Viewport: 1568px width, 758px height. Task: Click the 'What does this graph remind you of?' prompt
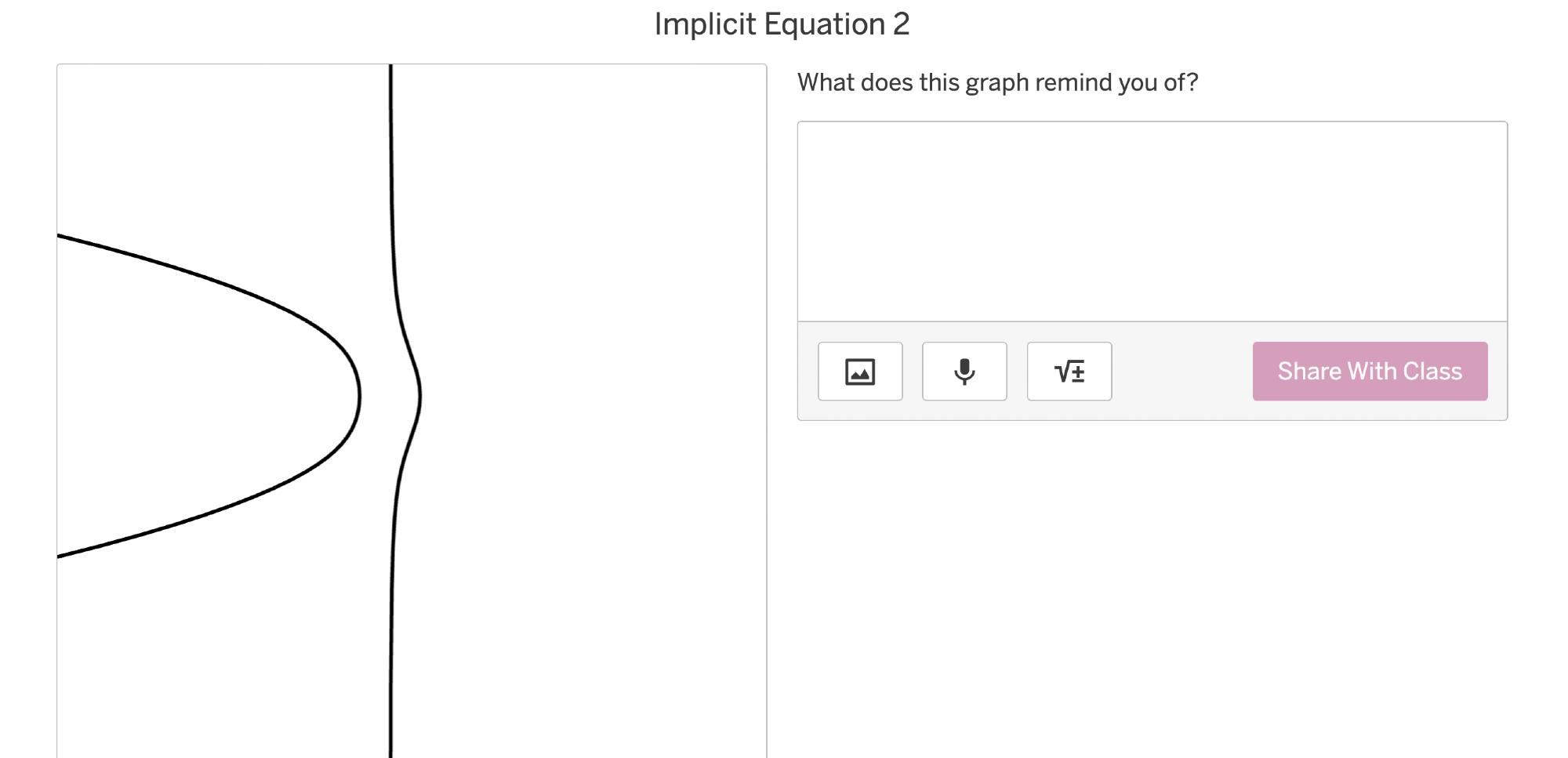pos(997,82)
